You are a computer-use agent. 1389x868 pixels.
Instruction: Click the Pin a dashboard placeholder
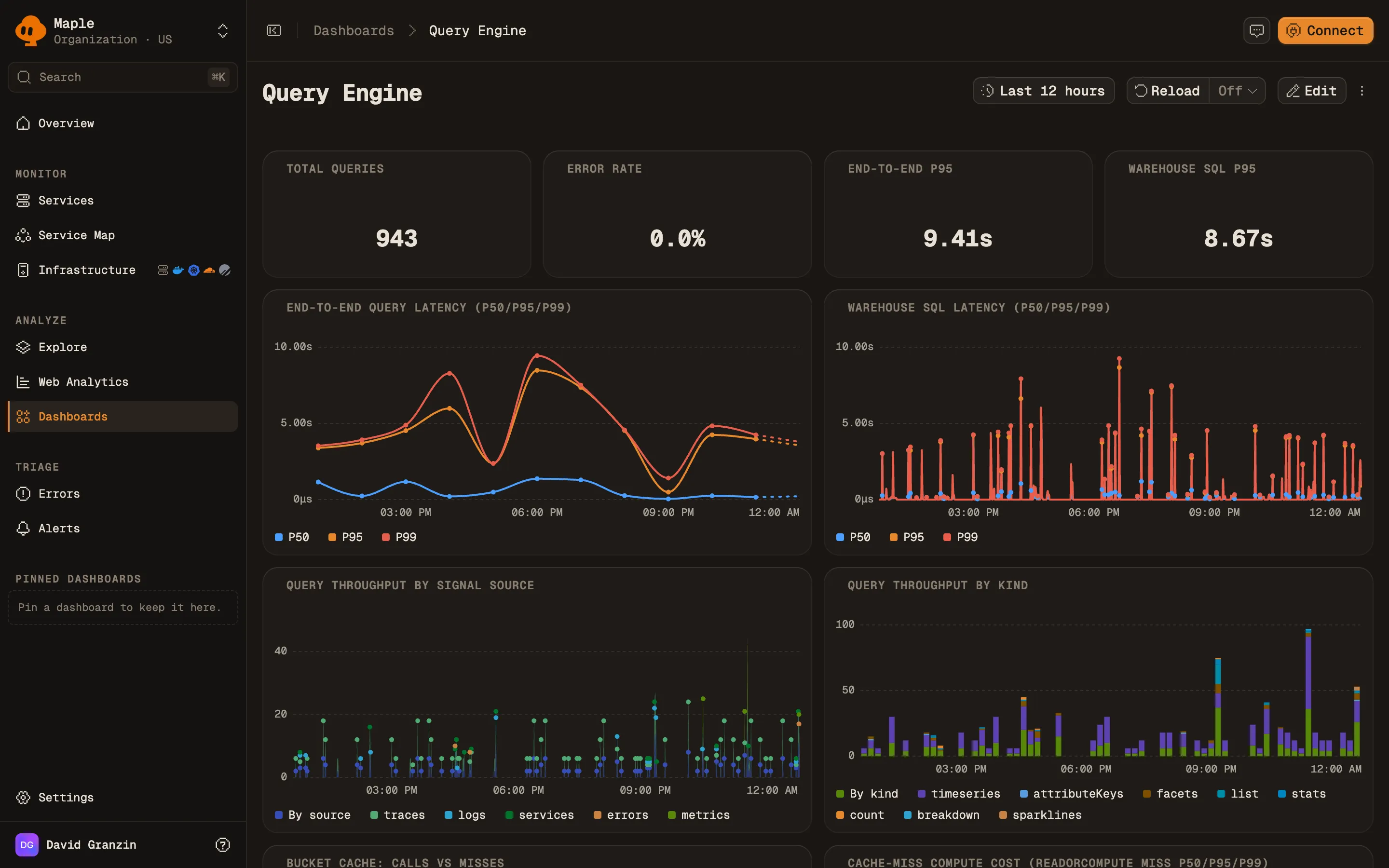coord(123,608)
